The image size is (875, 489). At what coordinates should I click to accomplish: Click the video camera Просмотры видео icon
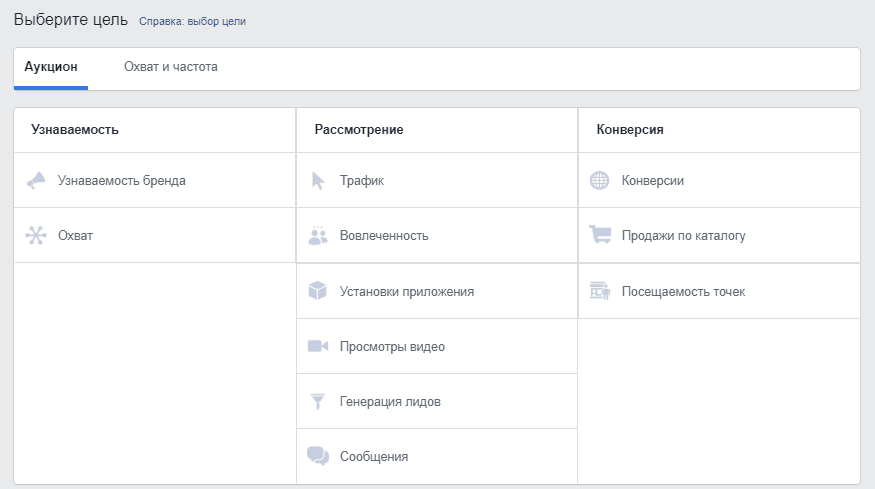(x=318, y=346)
